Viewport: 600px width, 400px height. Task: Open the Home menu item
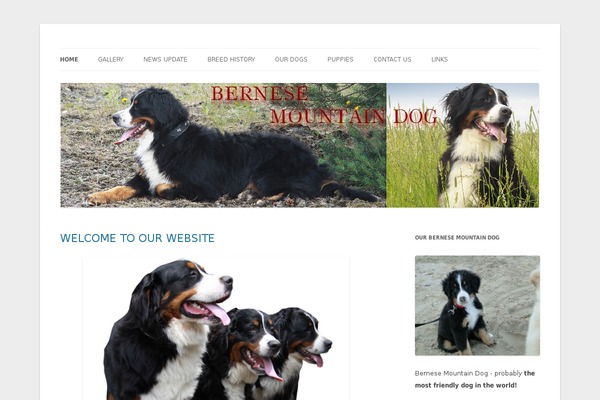tap(69, 59)
